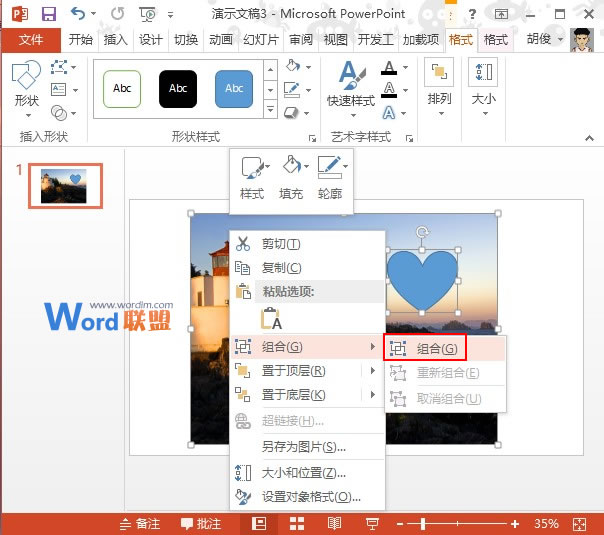Screen dimensions: 604x535
Task: Open WordArt Styles dialog launcher
Action: point(409,138)
